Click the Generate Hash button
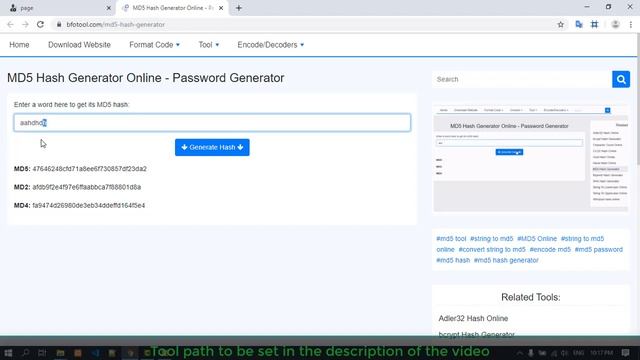The image size is (640, 360). click(x=212, y=147)
